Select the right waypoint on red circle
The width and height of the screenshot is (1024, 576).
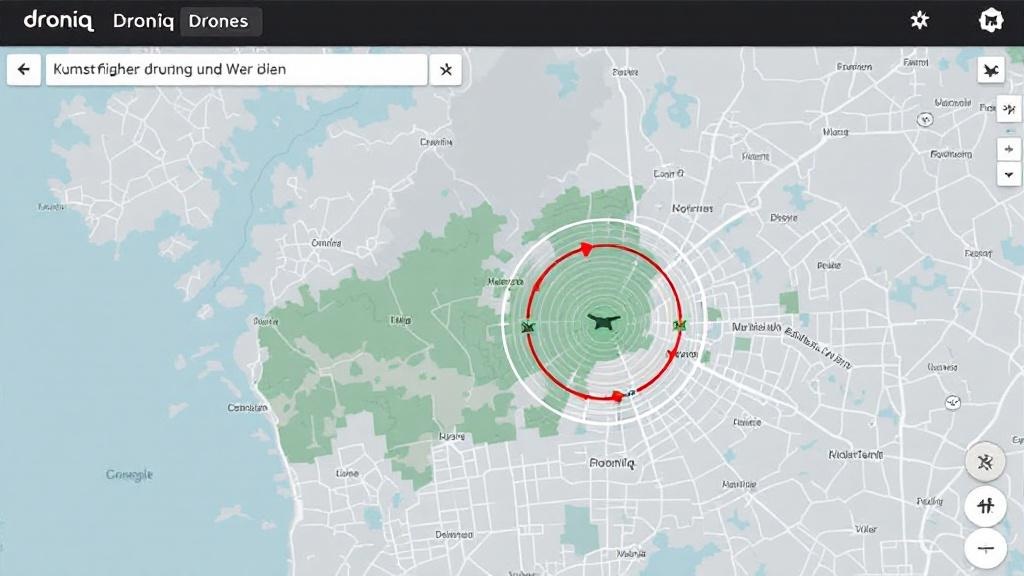coord(679,324)
